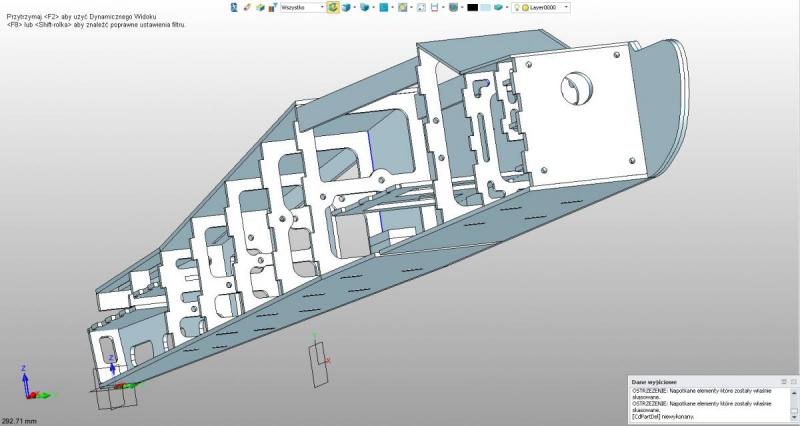Image resolution: width=800 pixels, height=426 pixels.
Task: Click the blue 3D cube view icon
Action: click(347, 7)
